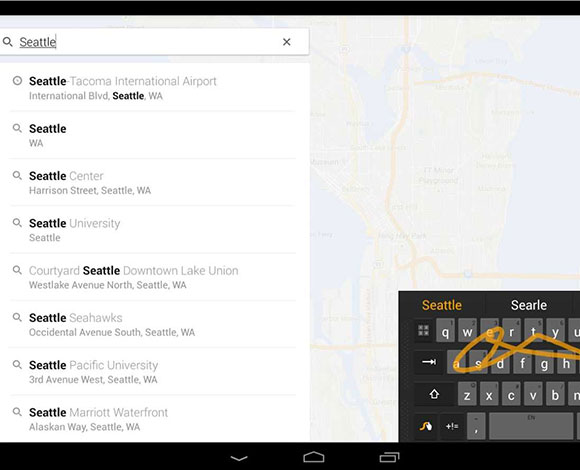Tap the tab key on the keyboard

click(429, 362)
